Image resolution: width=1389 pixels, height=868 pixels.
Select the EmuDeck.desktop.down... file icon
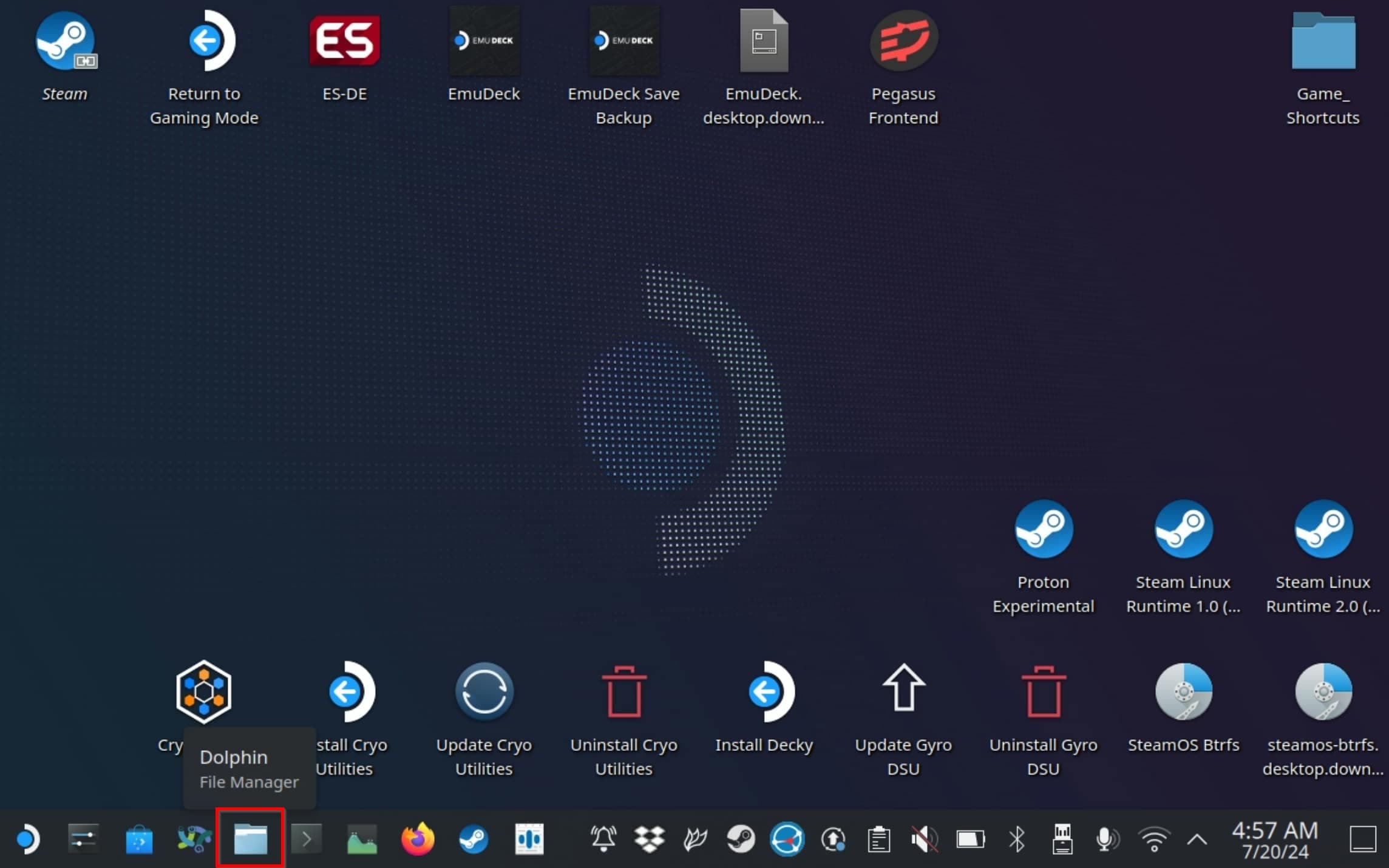point(764,41)
